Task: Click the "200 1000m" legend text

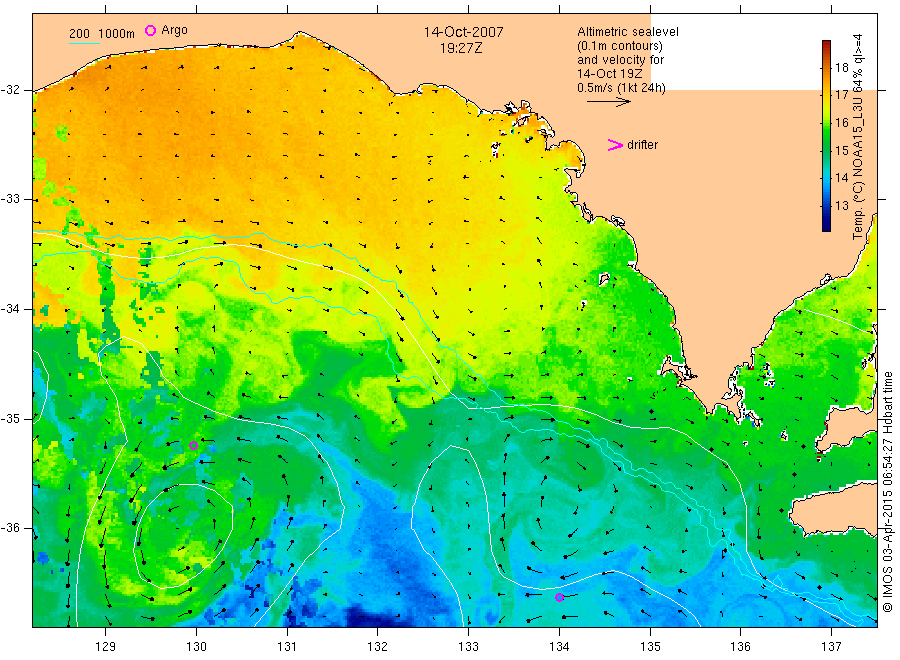Action: [x=102, y=34]
